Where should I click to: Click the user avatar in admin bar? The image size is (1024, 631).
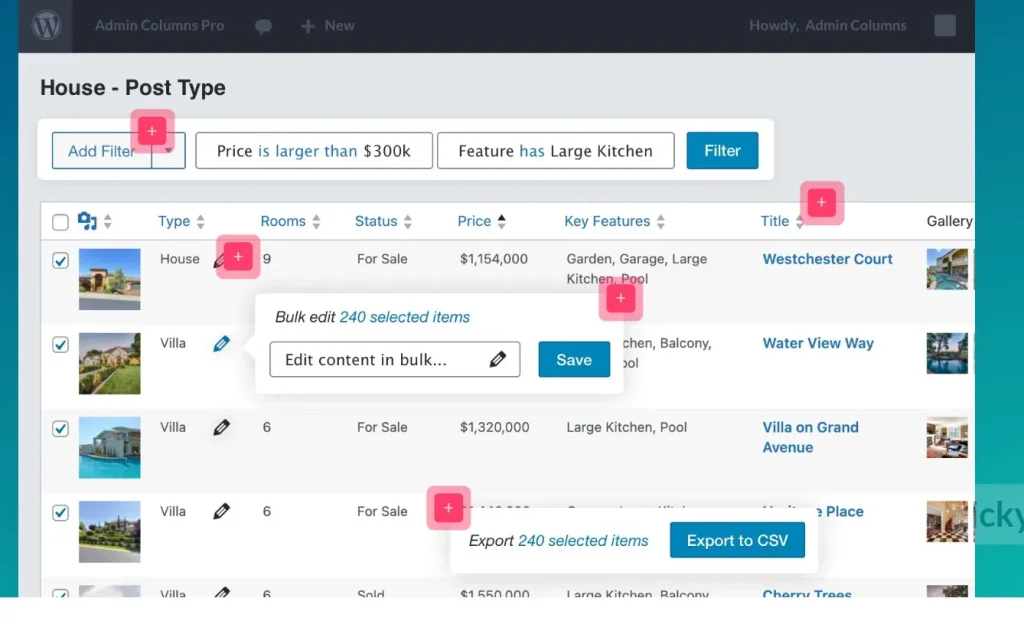944,26
